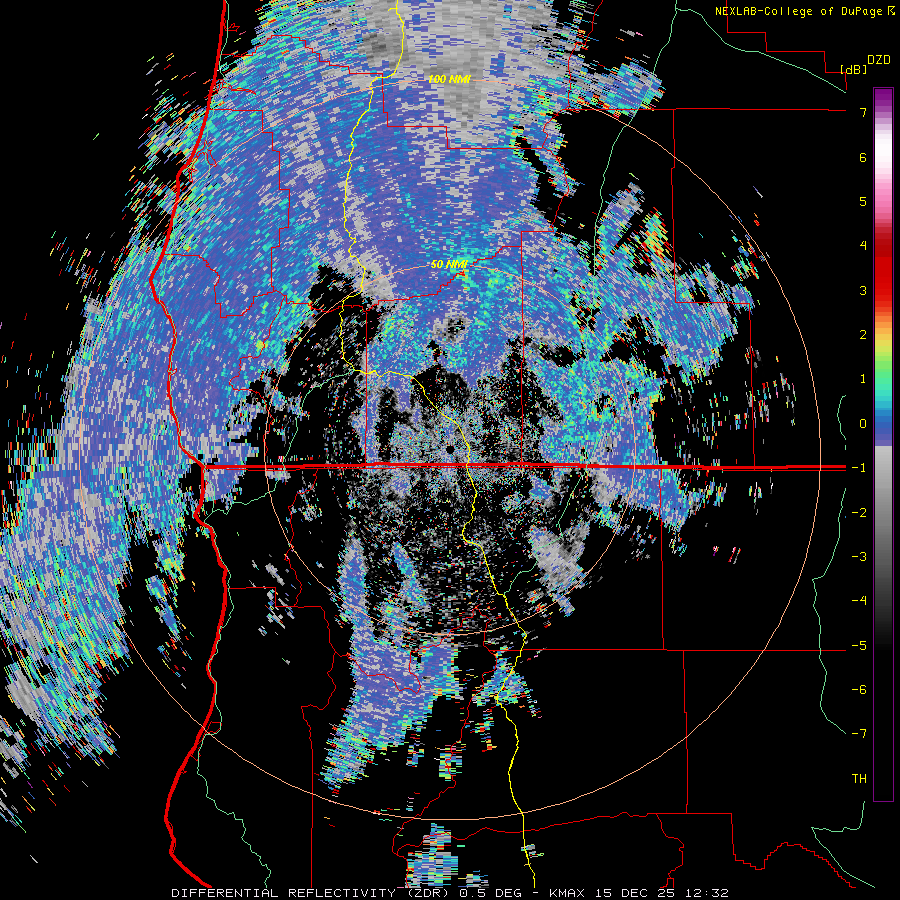Click the DZD product label
Viewport: 900px width, 900px height.
tap(879, 60)
